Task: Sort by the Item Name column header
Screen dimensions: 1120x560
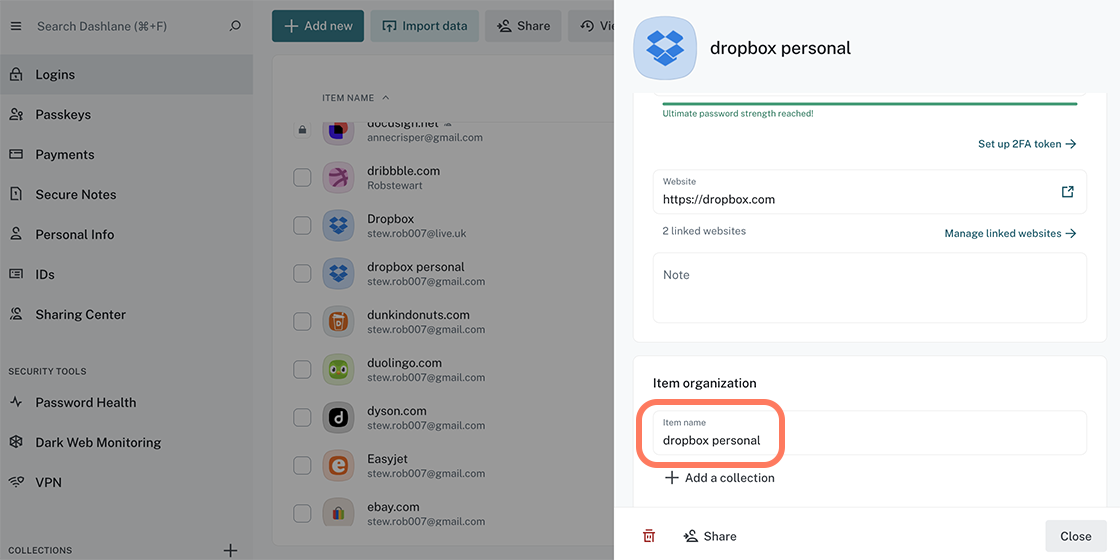Action: 348,98
